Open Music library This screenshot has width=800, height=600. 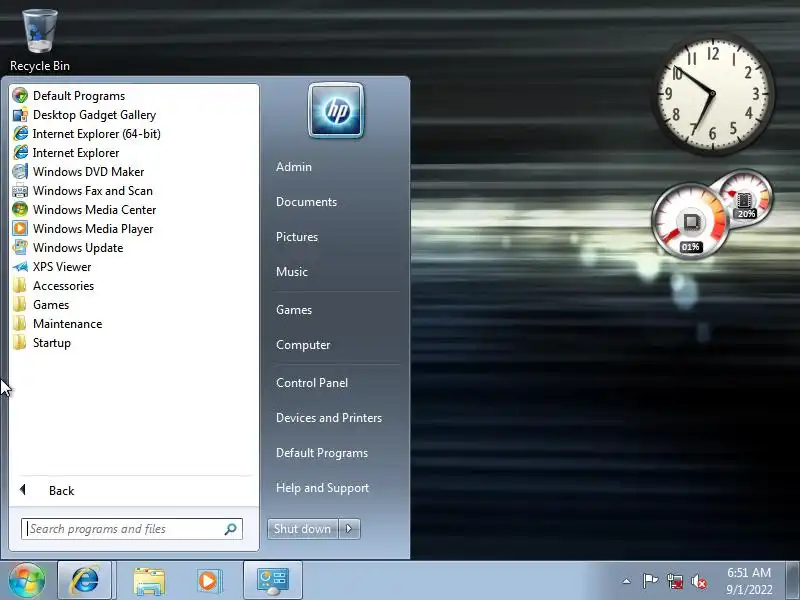292,272
